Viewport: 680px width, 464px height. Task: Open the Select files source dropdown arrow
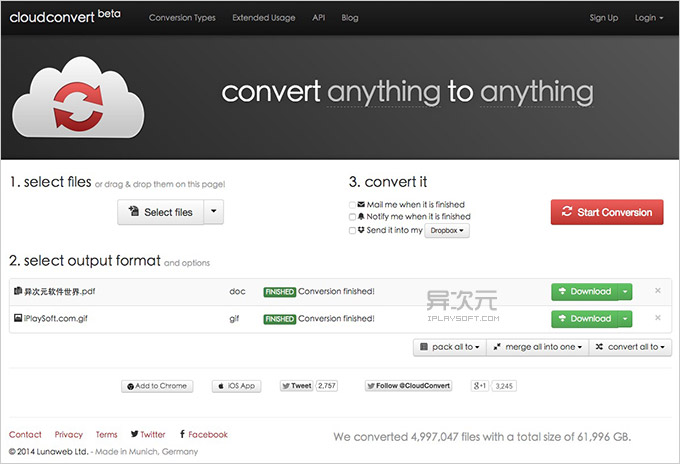click(x=213, y=212)
